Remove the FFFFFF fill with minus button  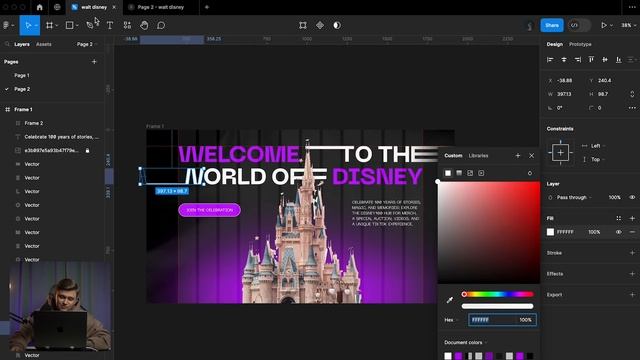[632, 232]
